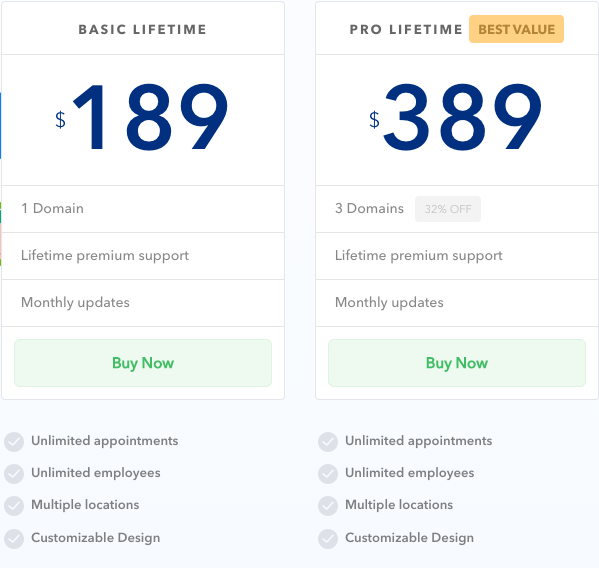Click the BEST VALUE badge
This screenshot has width=599, height=568.
(x=516, y=29)
